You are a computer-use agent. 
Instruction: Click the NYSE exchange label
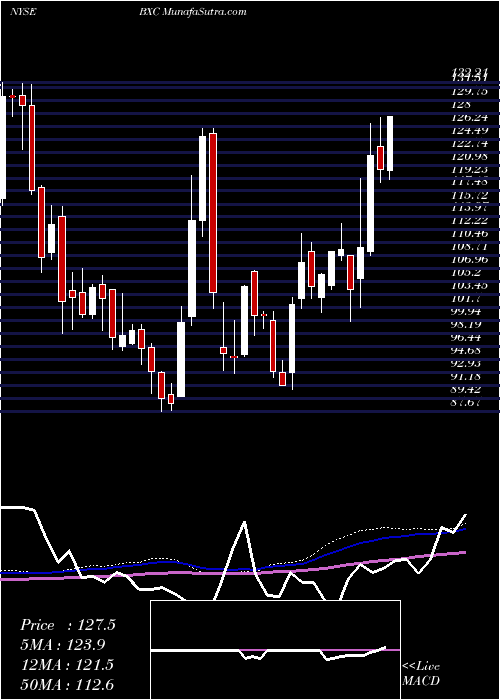point(23,12)
